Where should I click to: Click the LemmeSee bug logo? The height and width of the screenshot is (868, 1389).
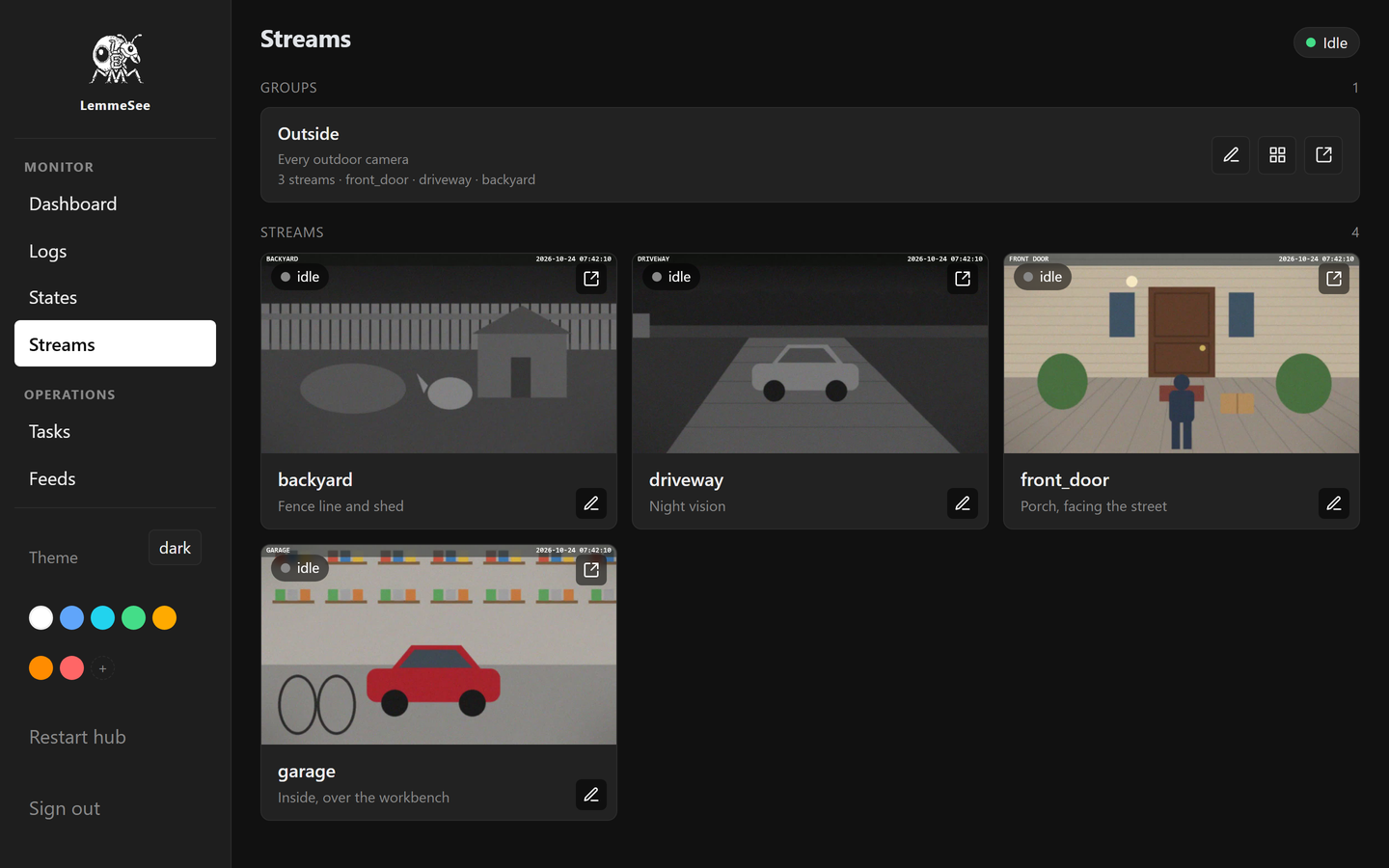coord(116,59)
